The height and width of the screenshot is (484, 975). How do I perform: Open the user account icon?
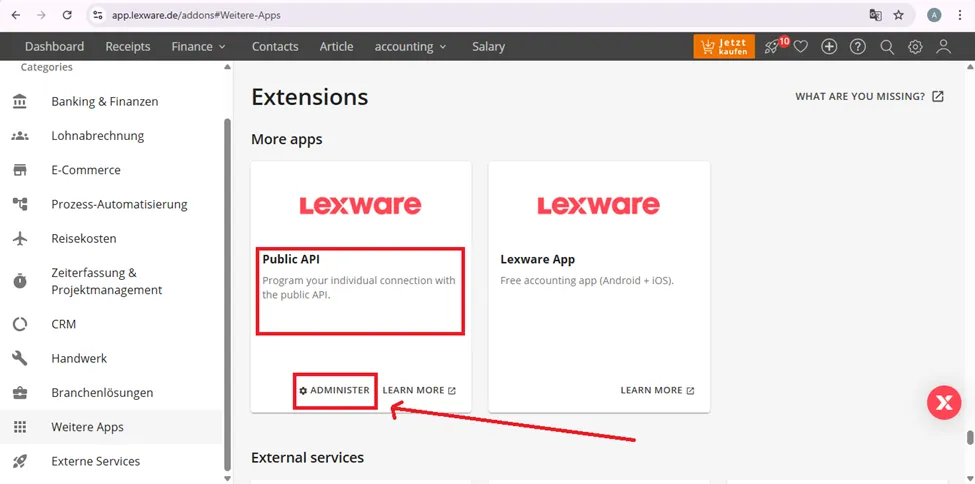[944, 47]
